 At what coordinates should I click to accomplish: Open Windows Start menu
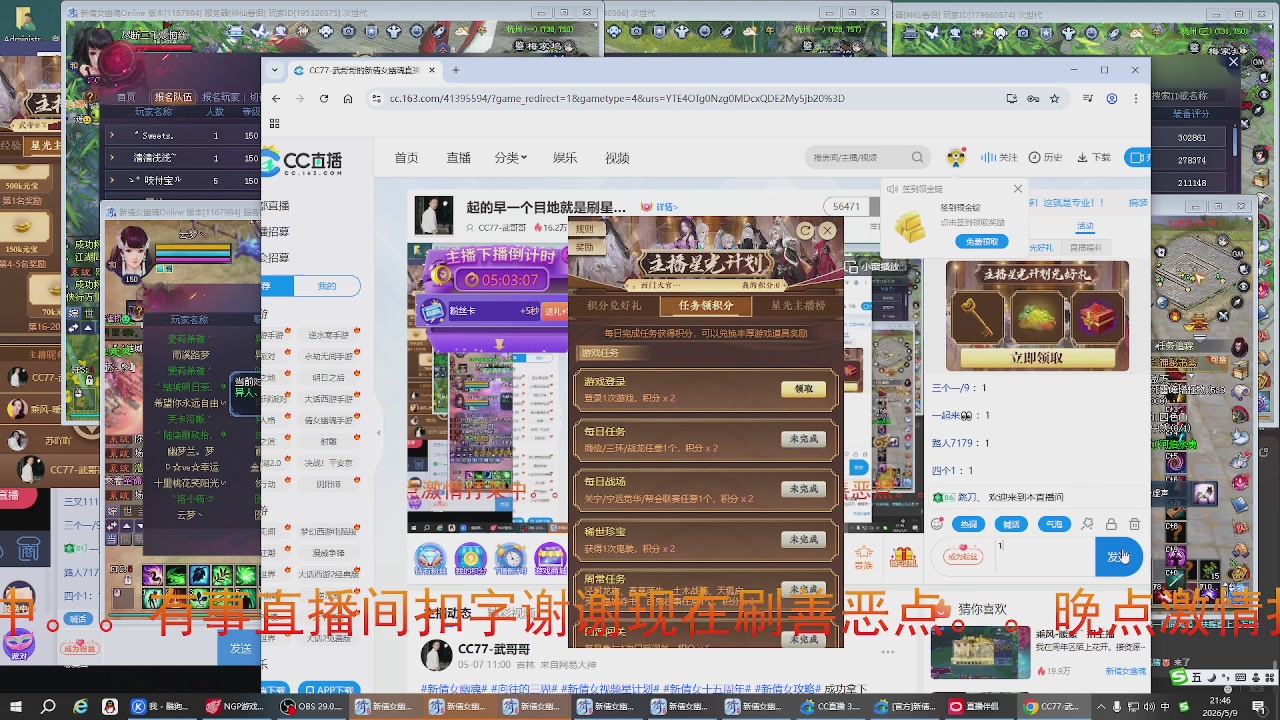pyautogui.click(x=18, y=707)
